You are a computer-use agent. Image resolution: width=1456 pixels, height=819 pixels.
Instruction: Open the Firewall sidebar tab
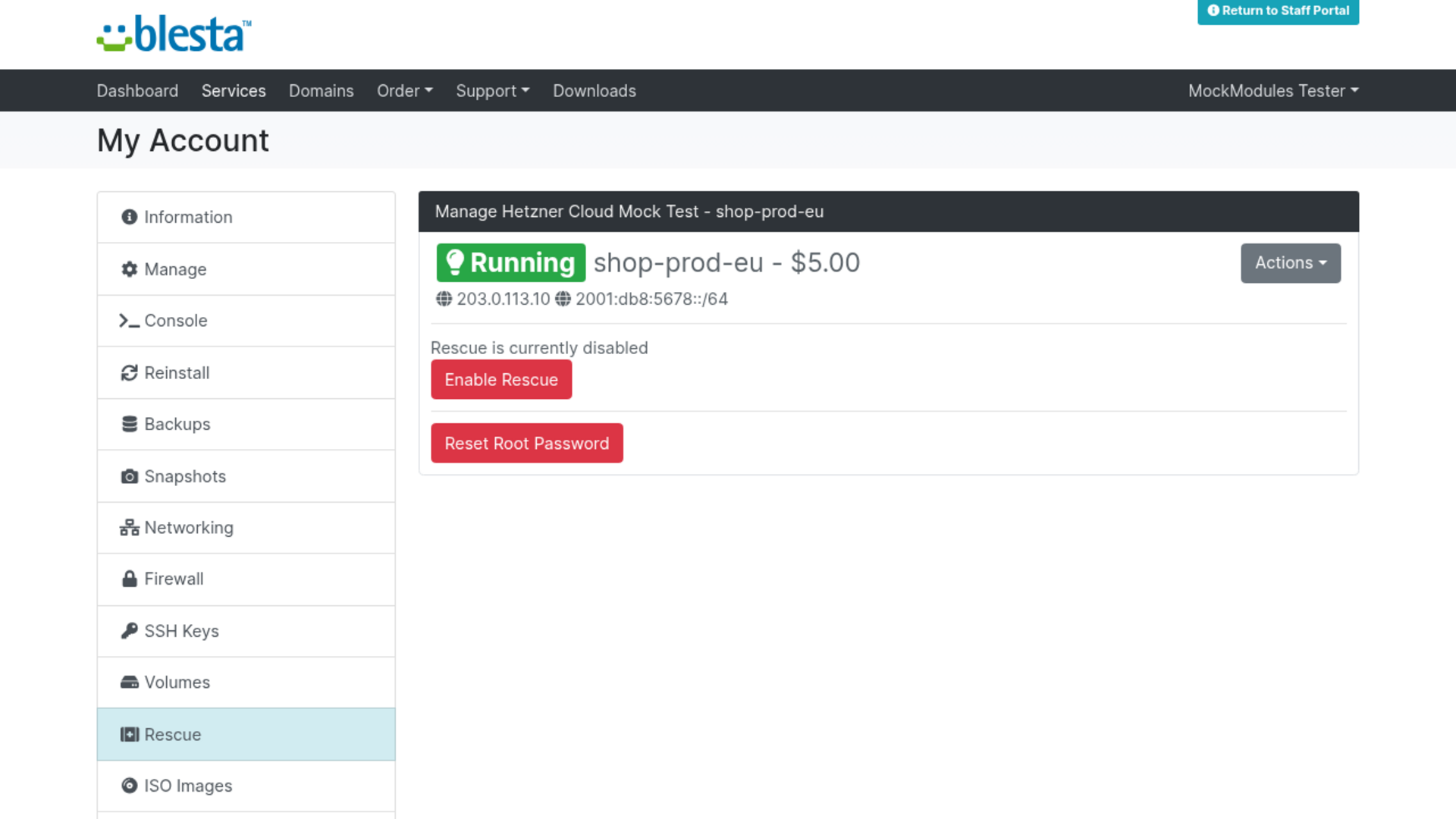(246, 579)
